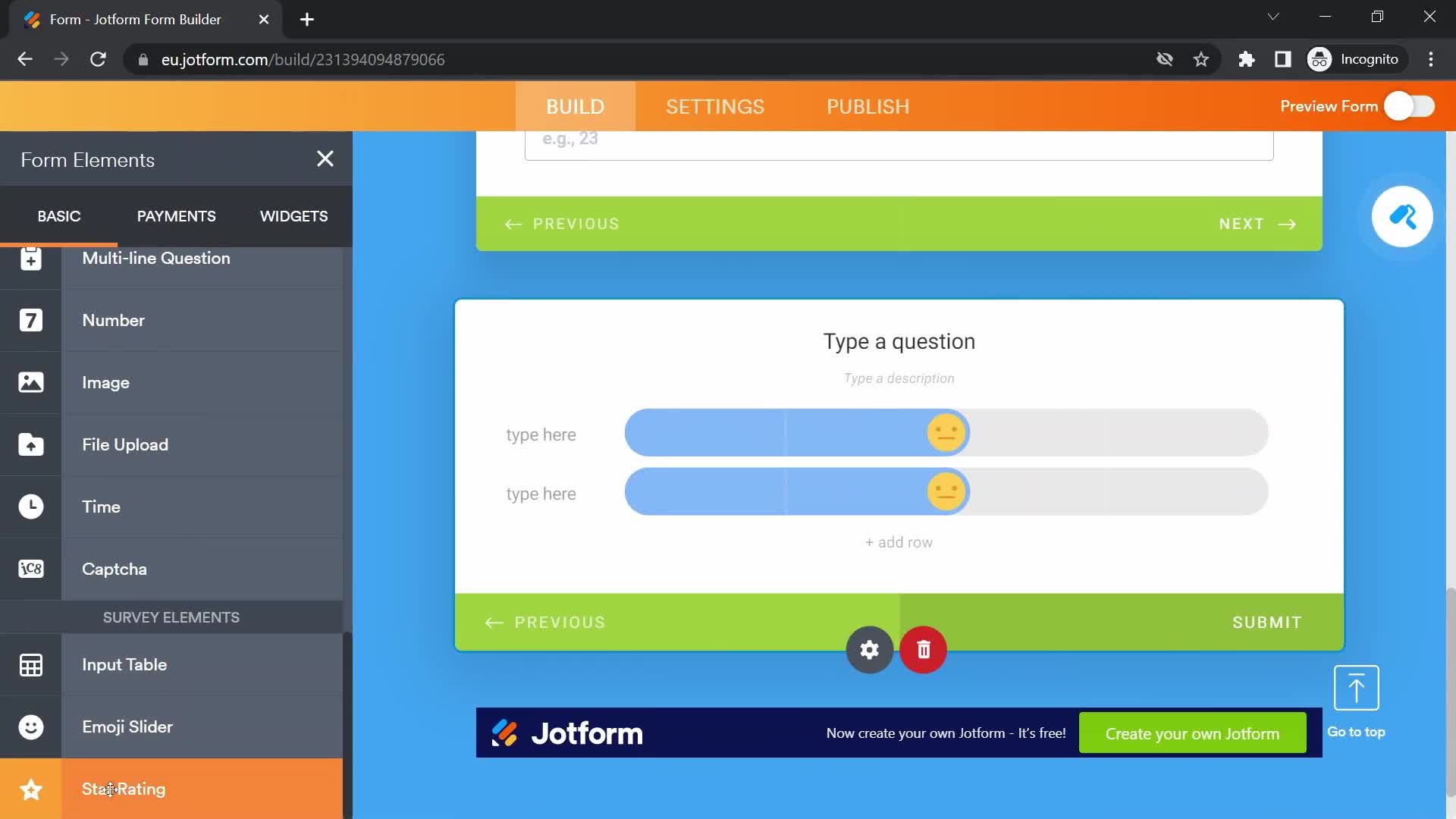This screenshot has height=819, width=1456.
Task: Click the BASIC tab in Form Elements
Action: click(59, 216)
